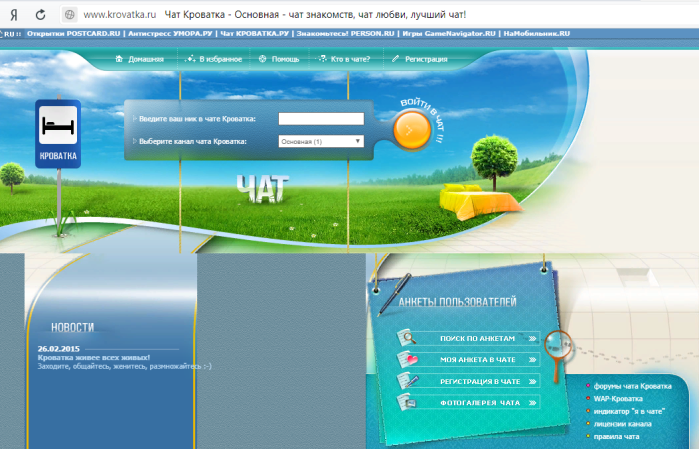Click the question icon by Кто в чате?
Screen dimensions: 699x449
coord(322,59)
